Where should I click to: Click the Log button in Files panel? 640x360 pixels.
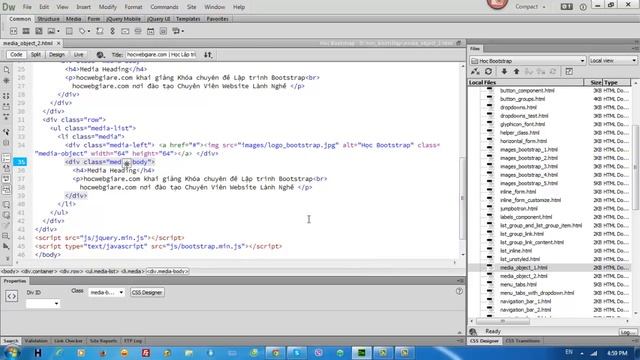click(627, 332)
